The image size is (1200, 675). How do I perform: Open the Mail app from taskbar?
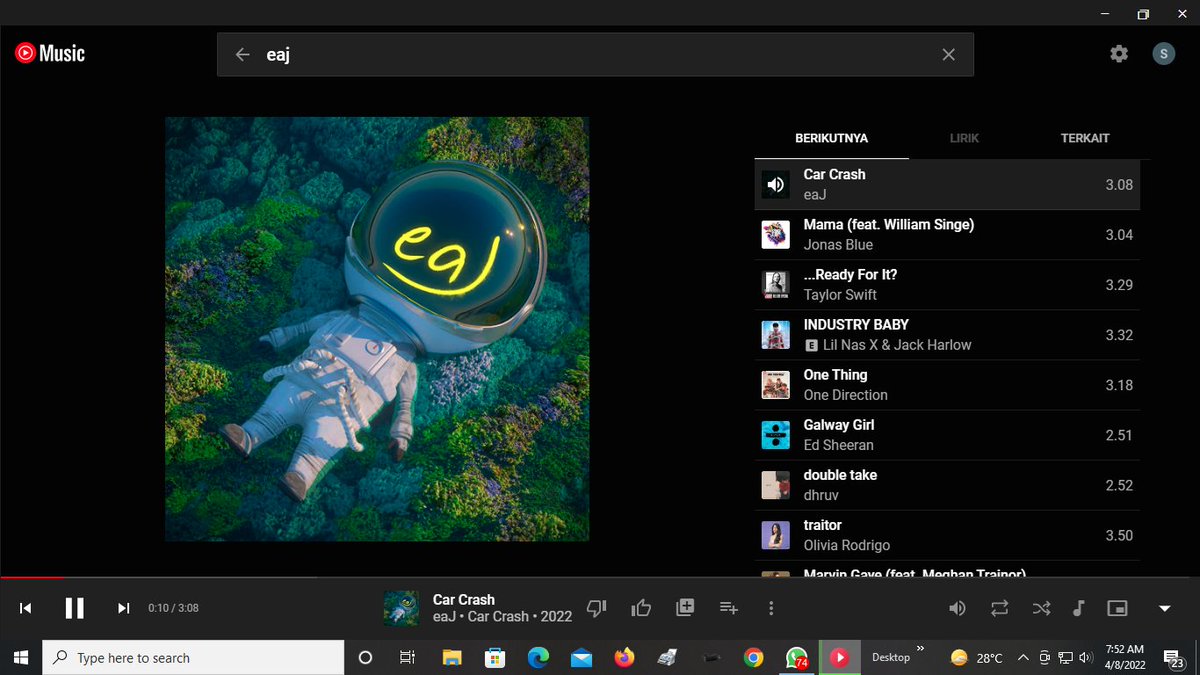pyautogui.click(x=581, y=657)
